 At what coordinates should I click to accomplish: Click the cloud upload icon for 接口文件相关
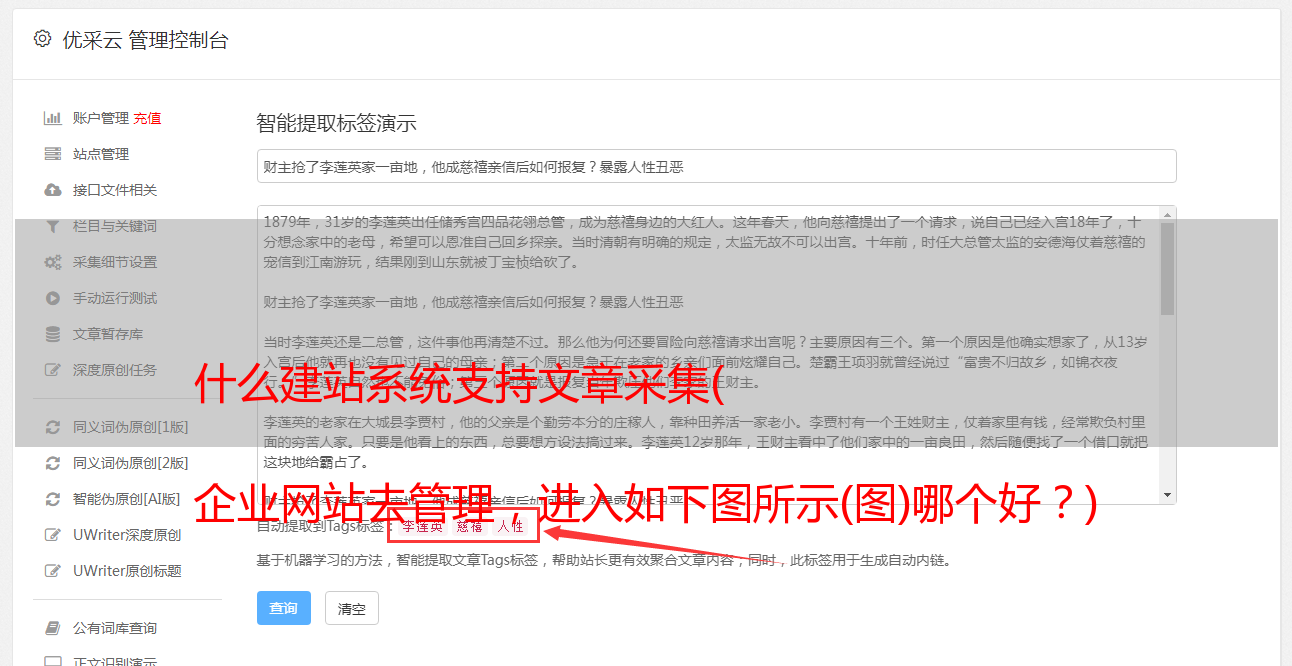click(53, 190)
